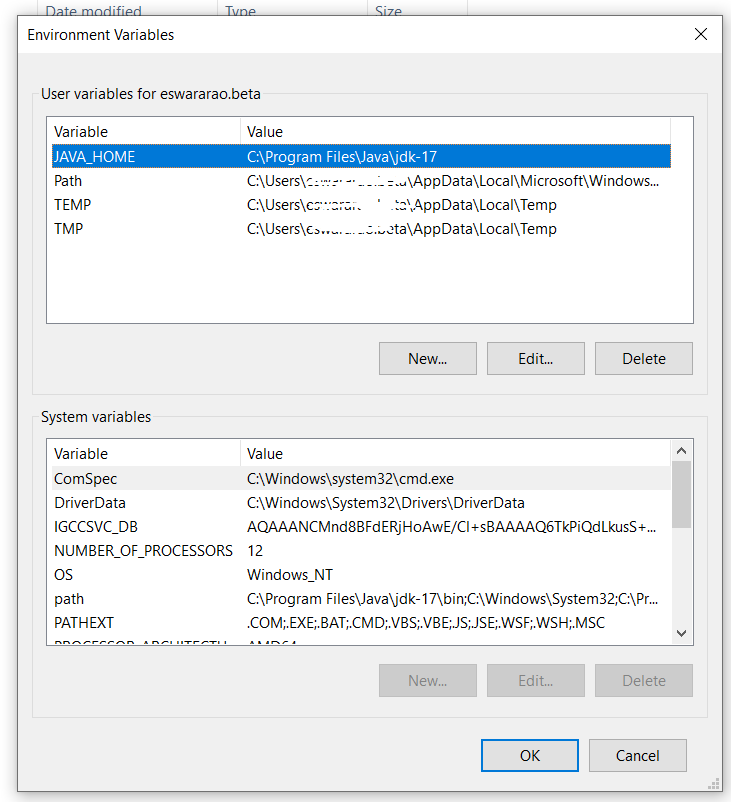This screenshot has width=731, height=802.
Task: Select the DriverData system variable row
Action: click(90, 503)
